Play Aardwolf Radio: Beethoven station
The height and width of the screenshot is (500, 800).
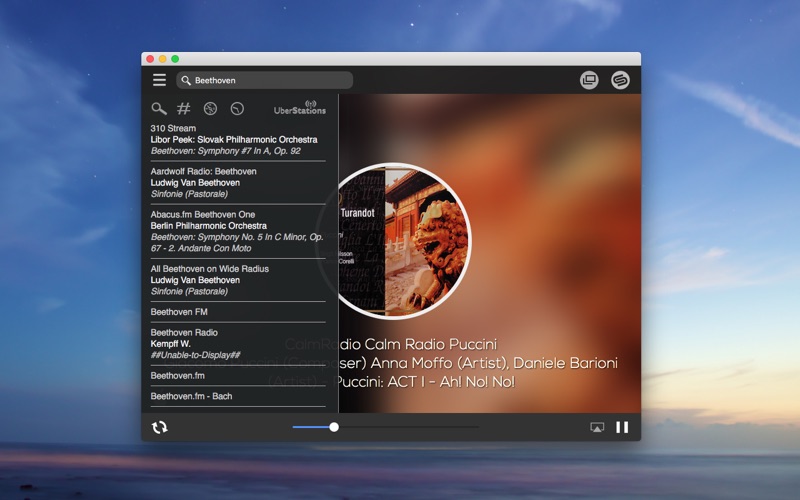point(203,171)
